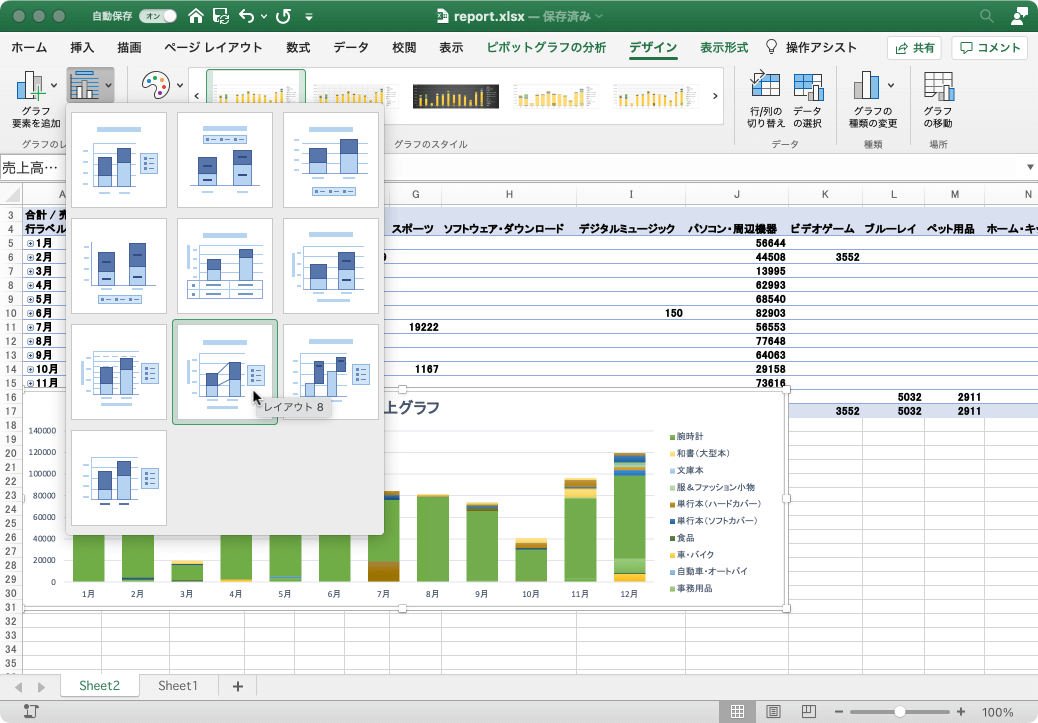Screen dimensions: 1038x723
Task: Select the Layout 10 thumbnail
Action: [119, 477]
